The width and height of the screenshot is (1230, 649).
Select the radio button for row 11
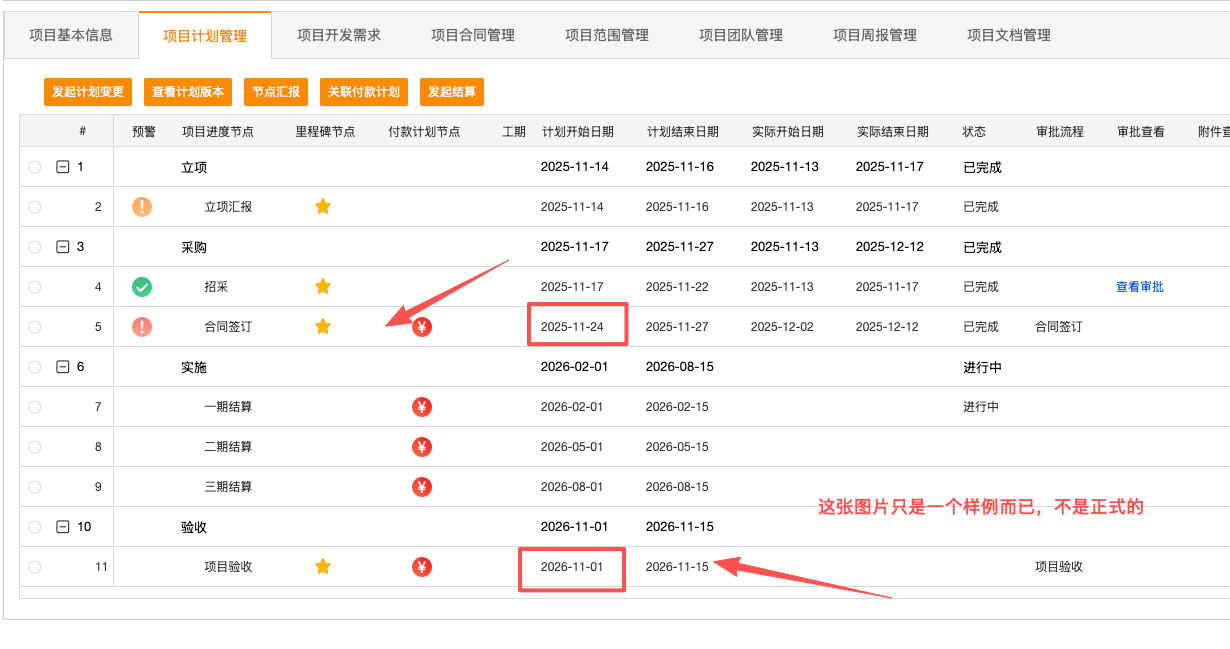coord(35,567)
